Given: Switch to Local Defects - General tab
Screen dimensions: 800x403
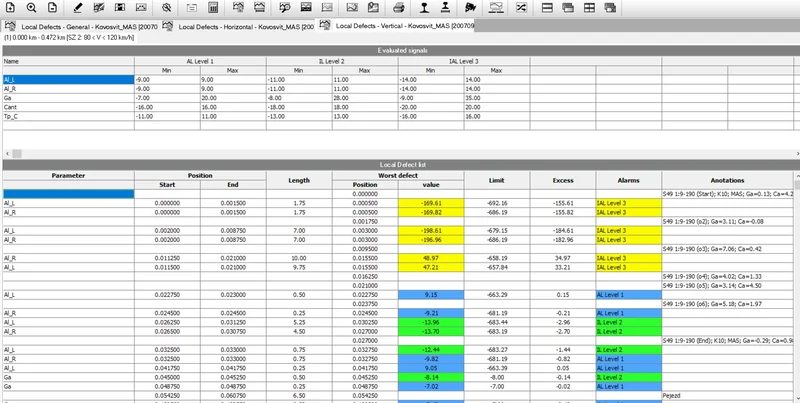Looking at the screenshot, I should (82, 27).
